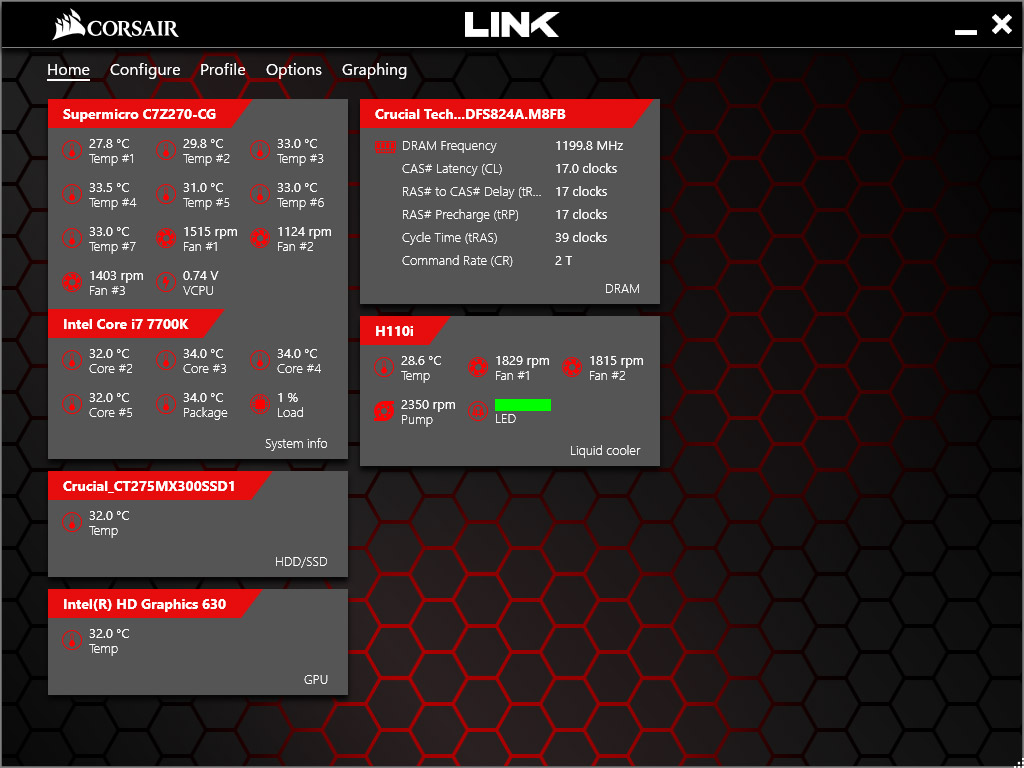Switch to the Profile tab

(223, 70)
